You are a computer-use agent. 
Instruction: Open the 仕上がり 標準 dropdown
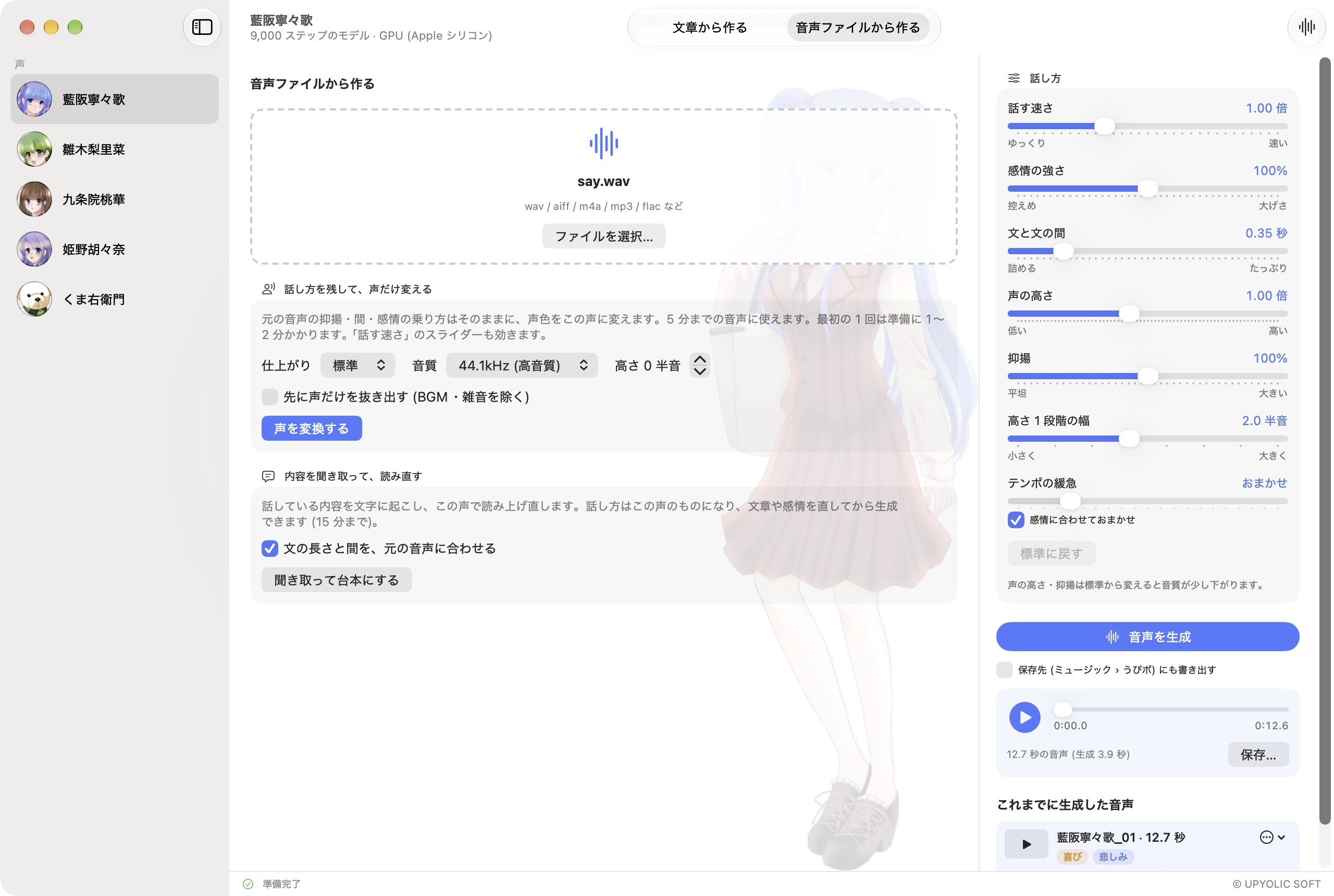tap(358, 365)
